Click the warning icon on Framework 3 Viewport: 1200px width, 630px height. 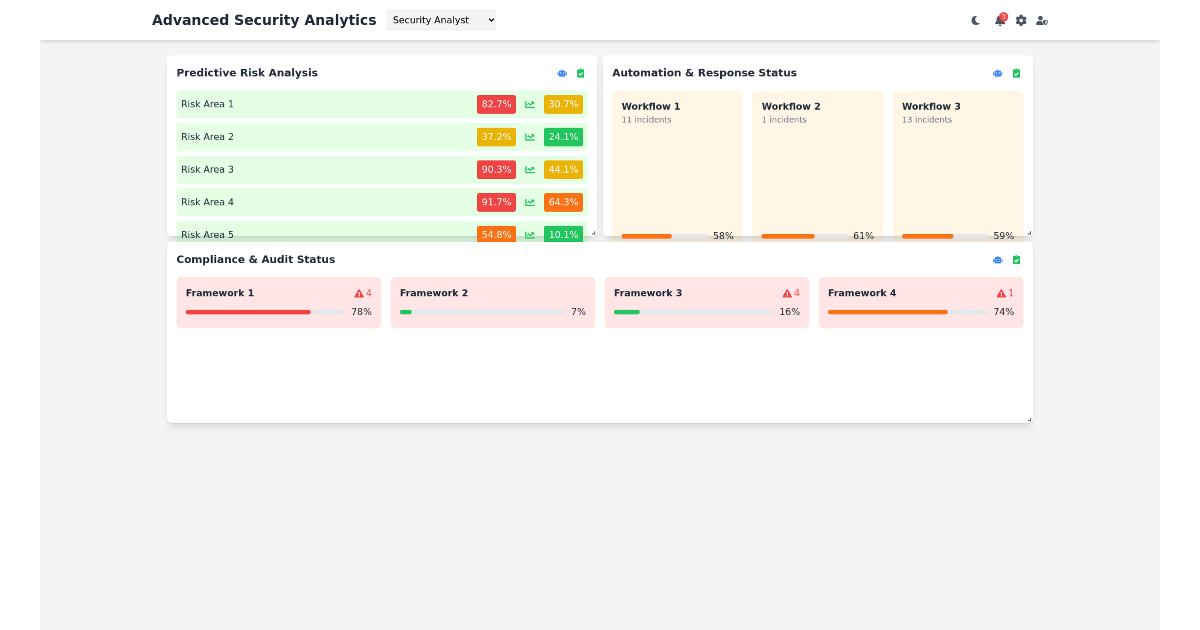(x=787, y=294)
